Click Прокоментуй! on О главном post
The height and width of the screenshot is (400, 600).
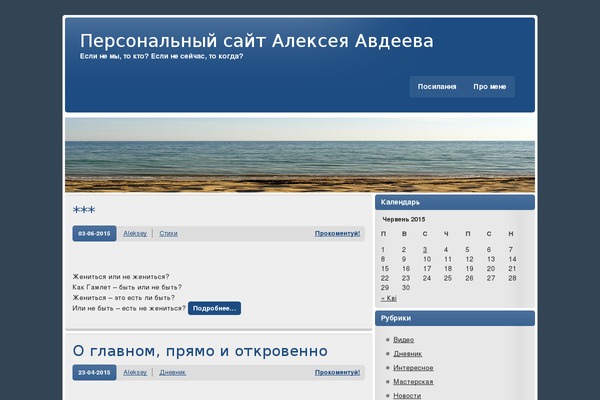coord(337,372)
